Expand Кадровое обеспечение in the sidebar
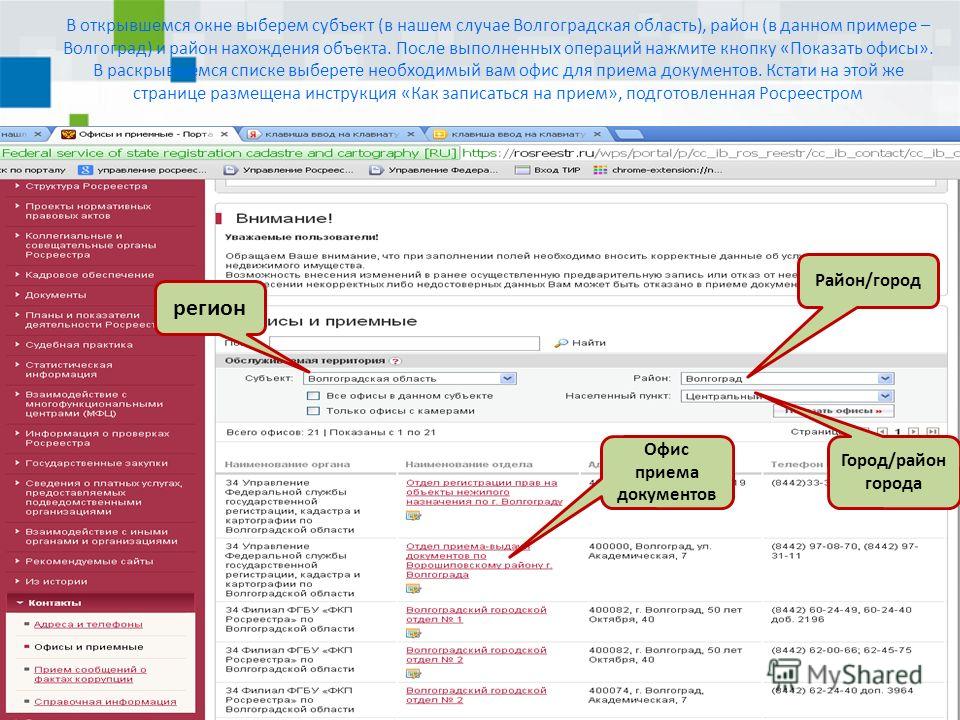Image resolution: width=960 pixels, height=720 pixels. [89, 275]
